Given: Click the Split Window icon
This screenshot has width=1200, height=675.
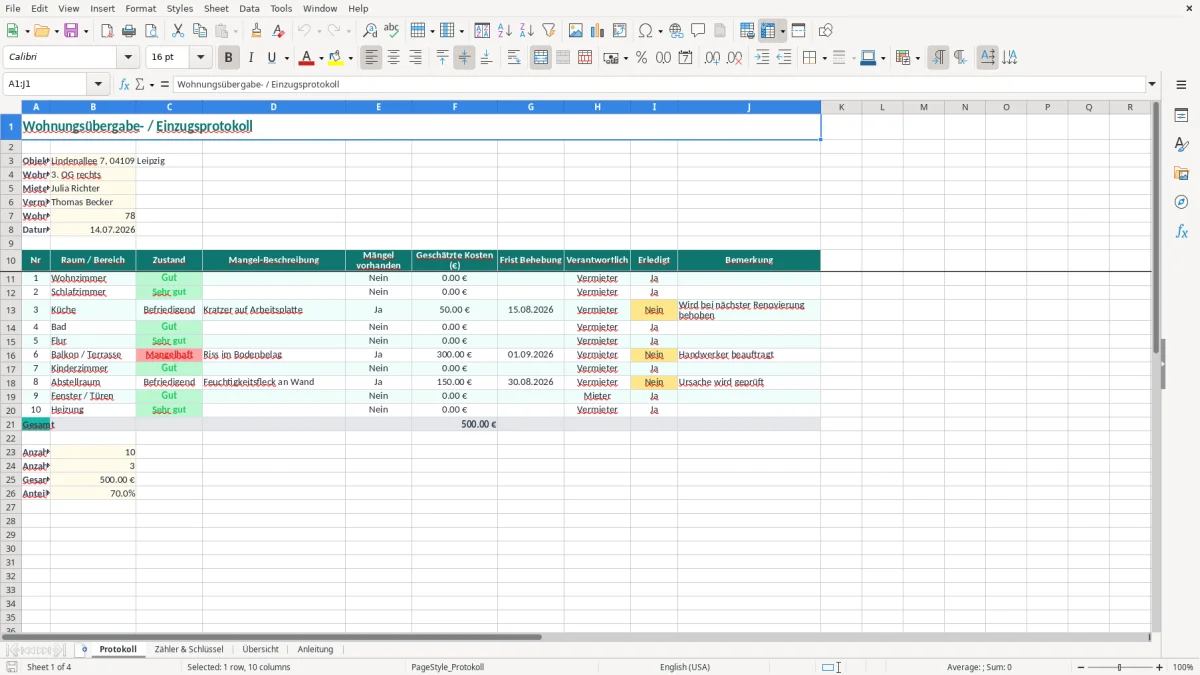Looking at the screenshot, I should click(x=798, y=31).
